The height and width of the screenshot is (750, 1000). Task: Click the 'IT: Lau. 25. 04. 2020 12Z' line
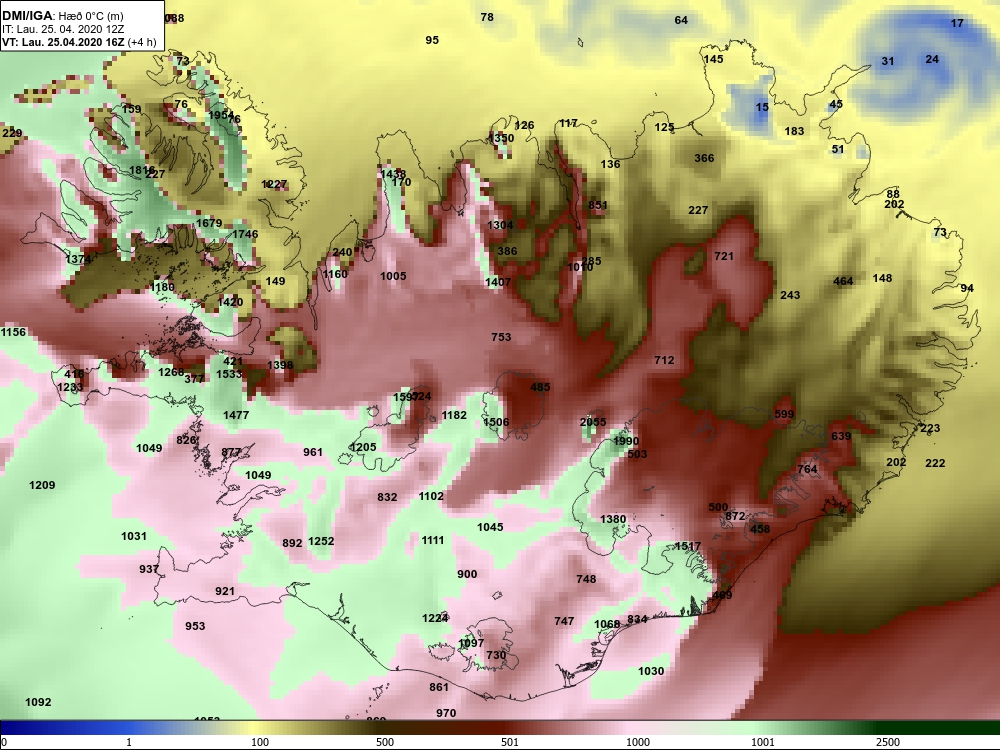coord(61,29)
